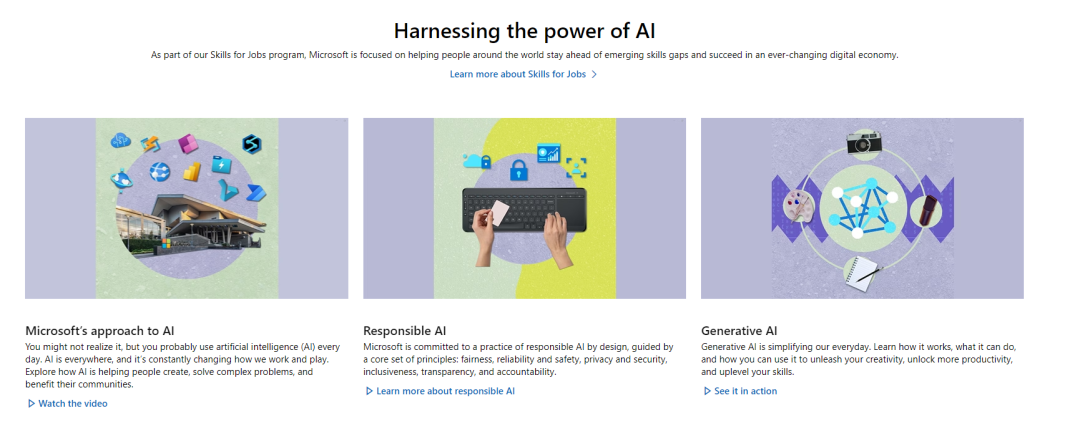Click the keyboard and hands thumbnail image

pos(524,209)
